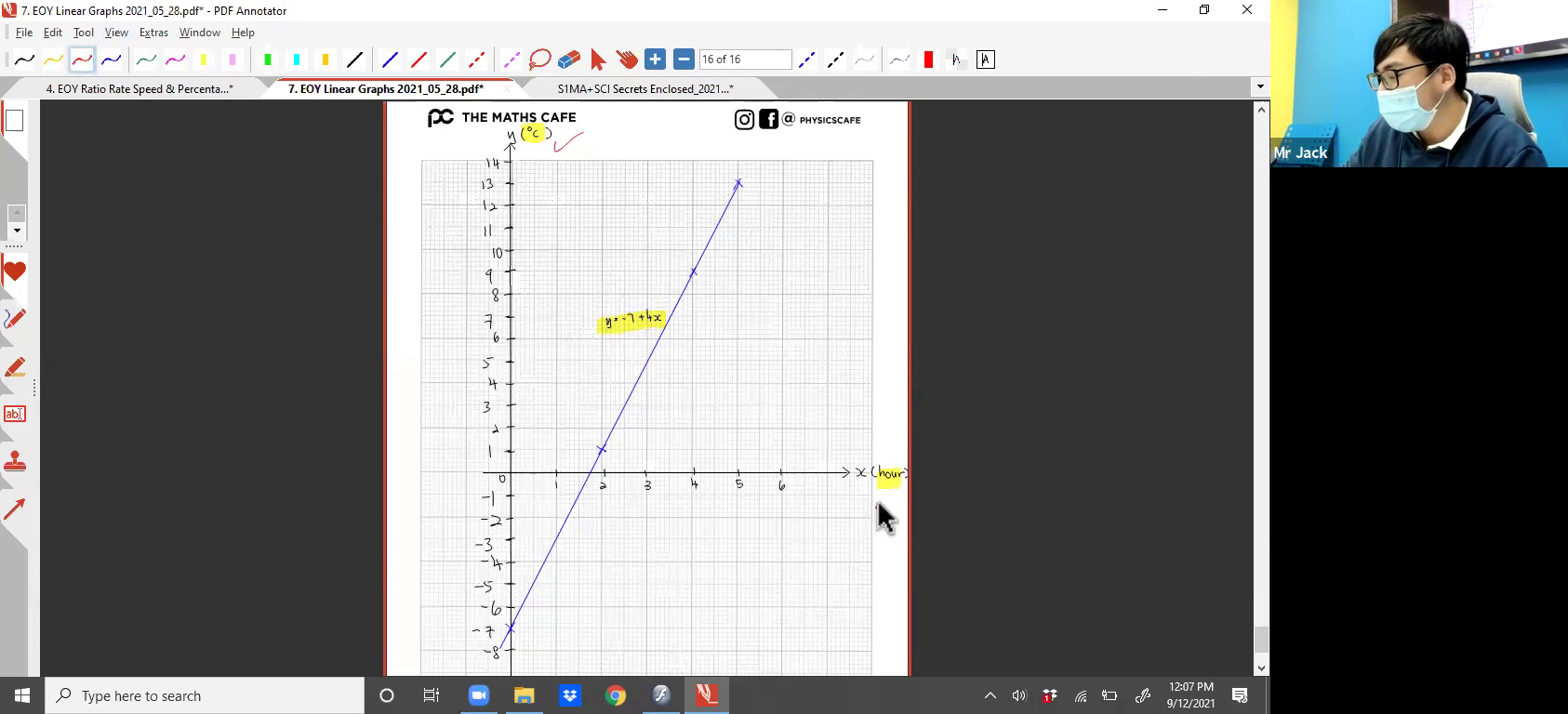This screenshot has height=714, width=1568.
Task: Open the Edit menu
Action: pyautogui.click(x=53, y=33)
